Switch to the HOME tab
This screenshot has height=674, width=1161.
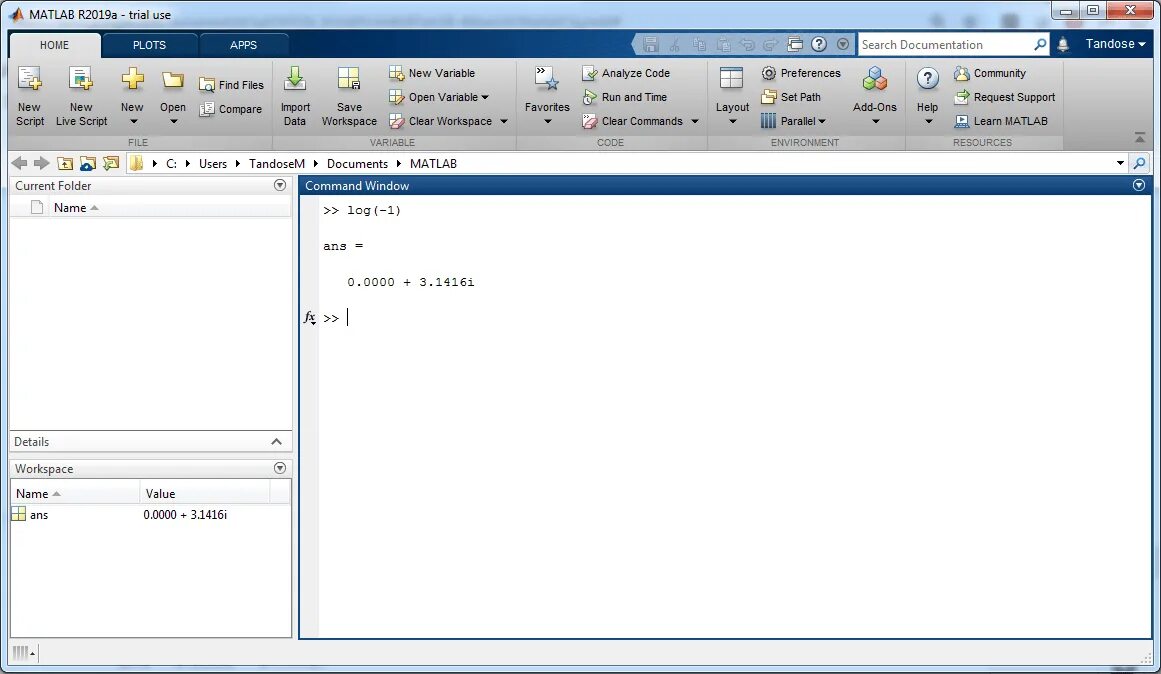tap(54, 45)
